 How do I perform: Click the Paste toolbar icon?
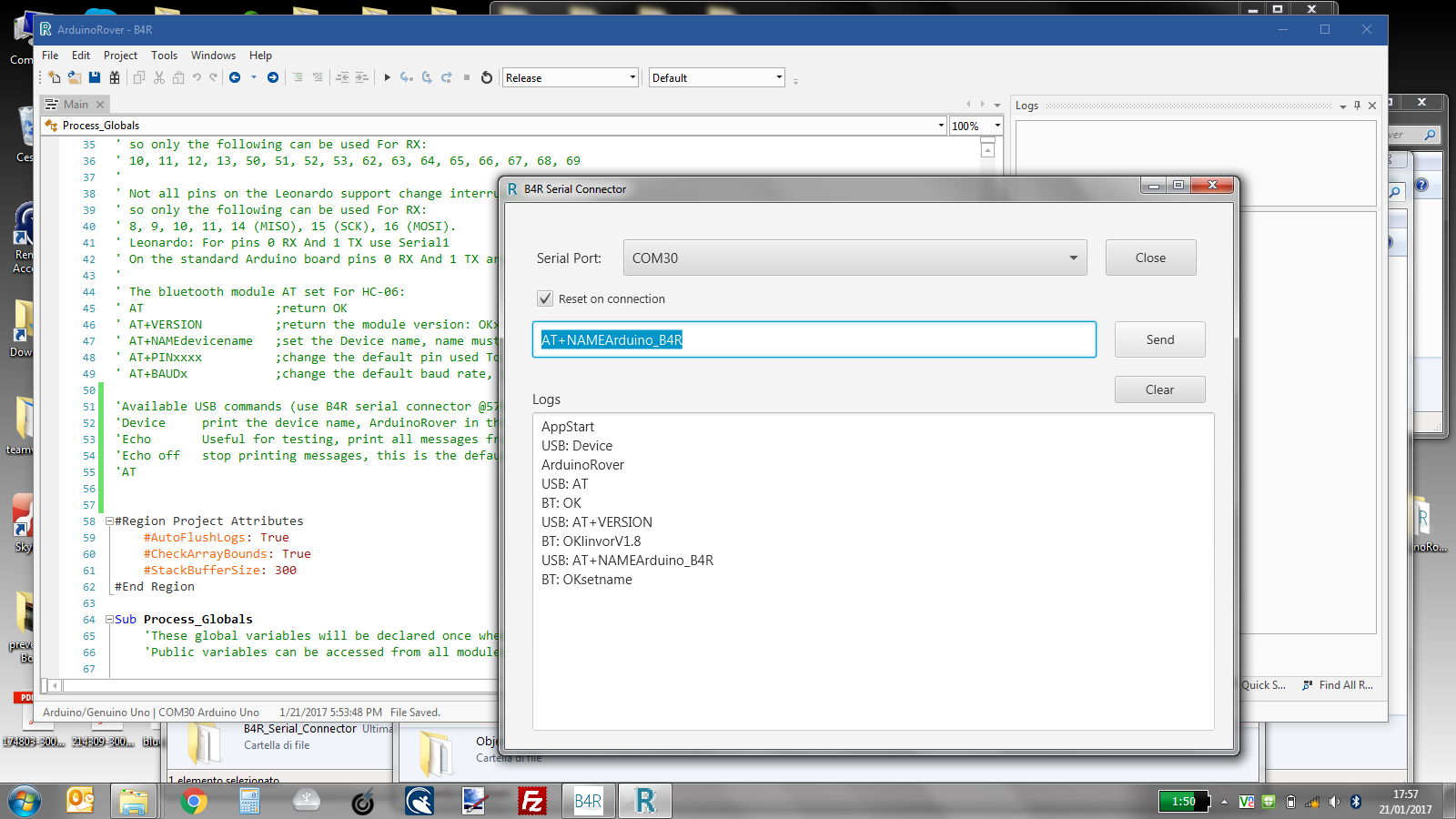178,77
